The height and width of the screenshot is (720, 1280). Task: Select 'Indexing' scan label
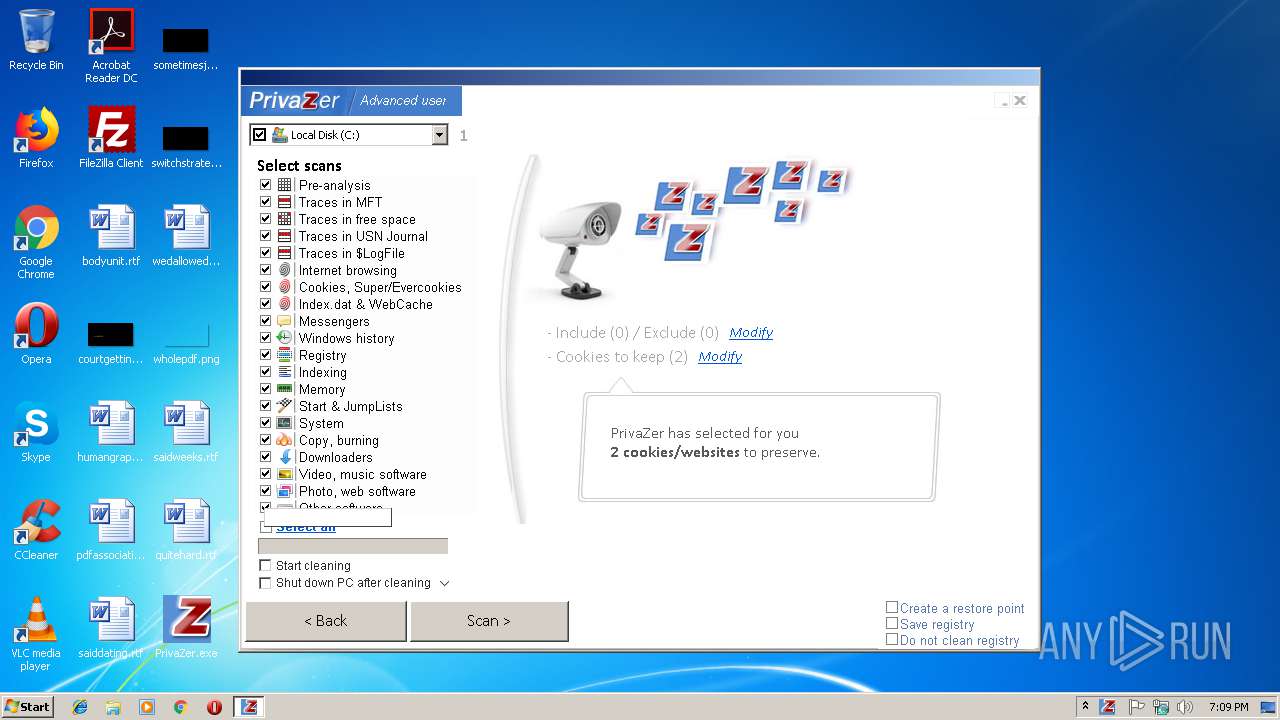322,372
